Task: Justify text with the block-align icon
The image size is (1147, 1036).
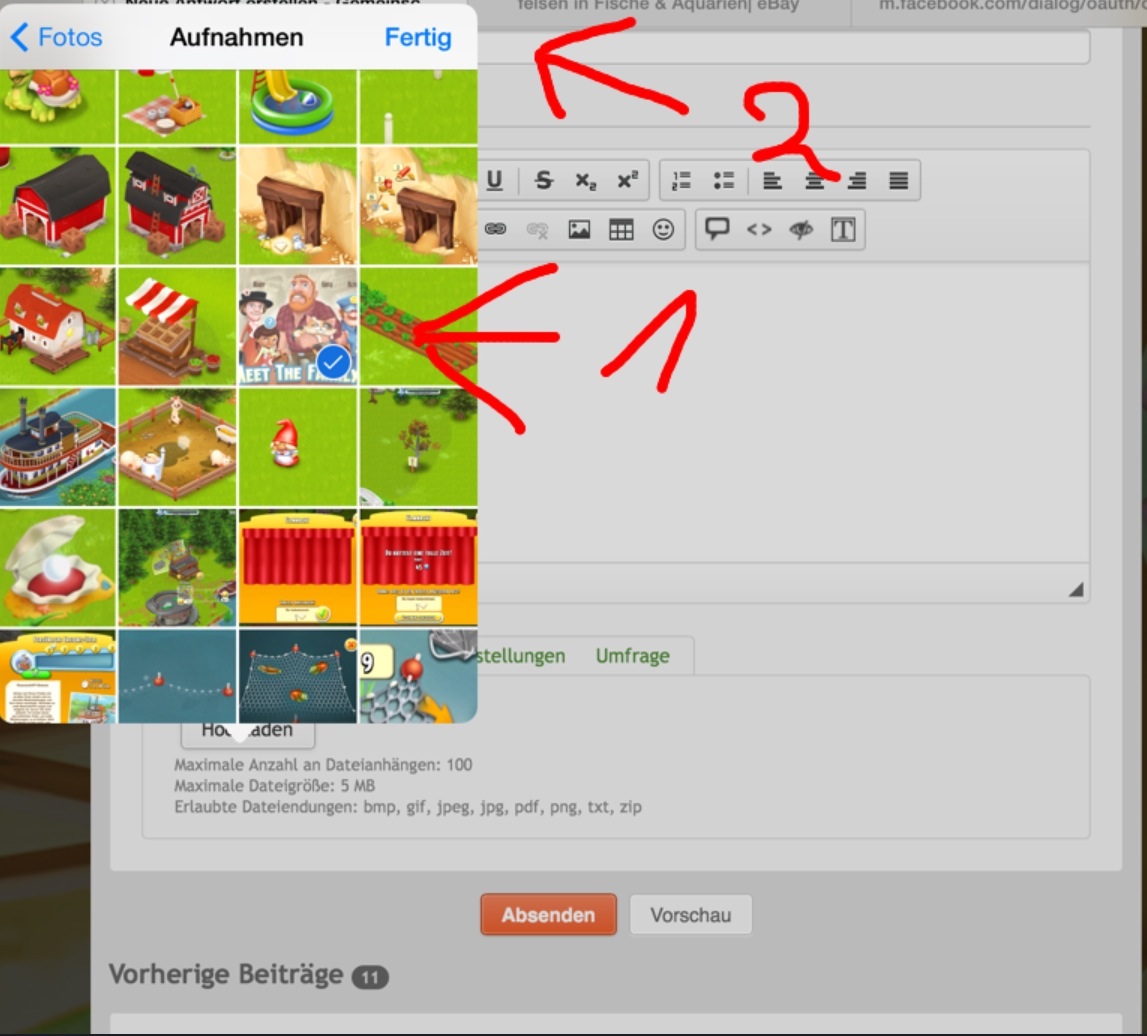Action: point(898,180)
